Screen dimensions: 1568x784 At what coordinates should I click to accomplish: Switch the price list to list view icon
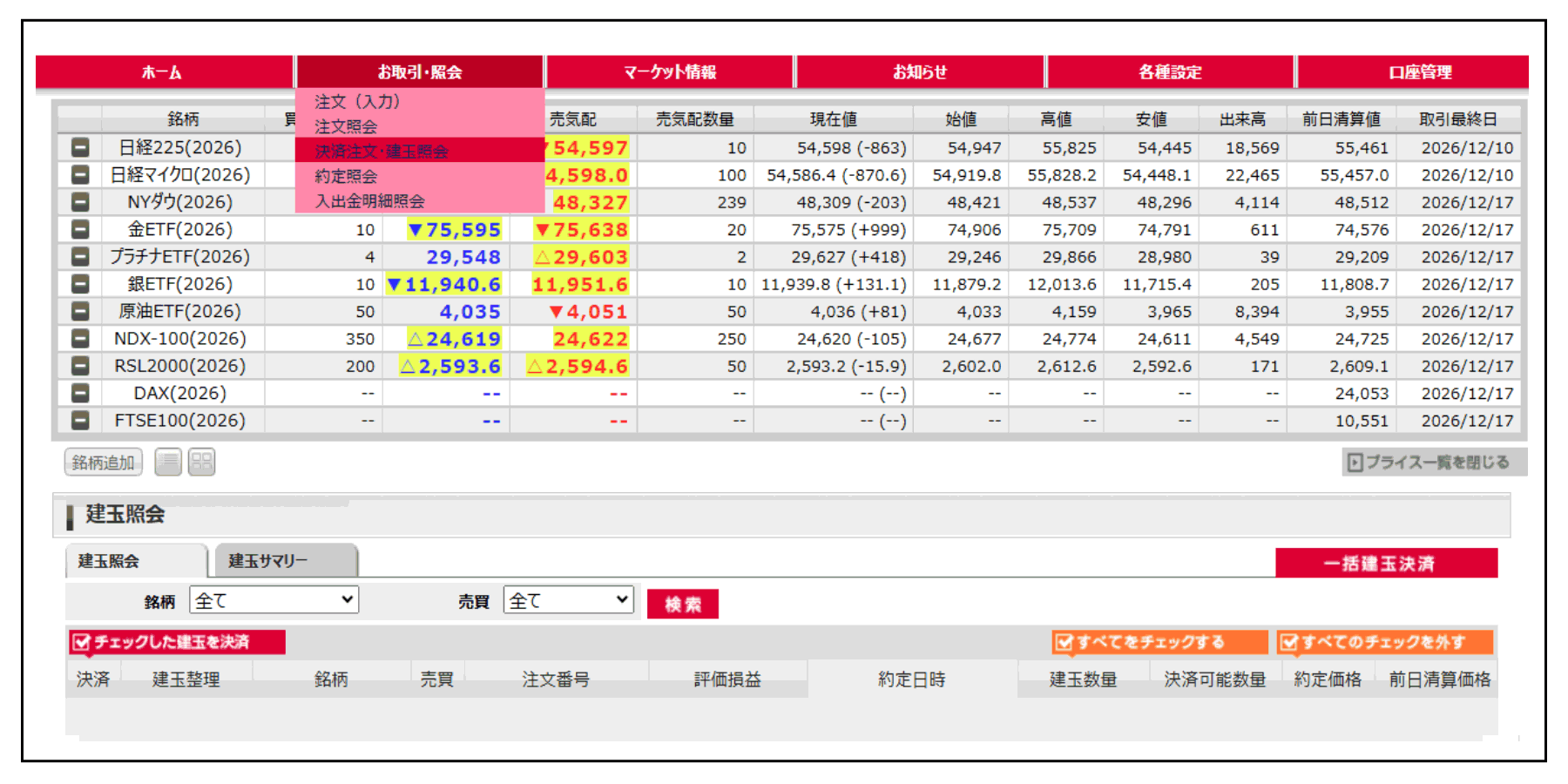tap(168, 462)
